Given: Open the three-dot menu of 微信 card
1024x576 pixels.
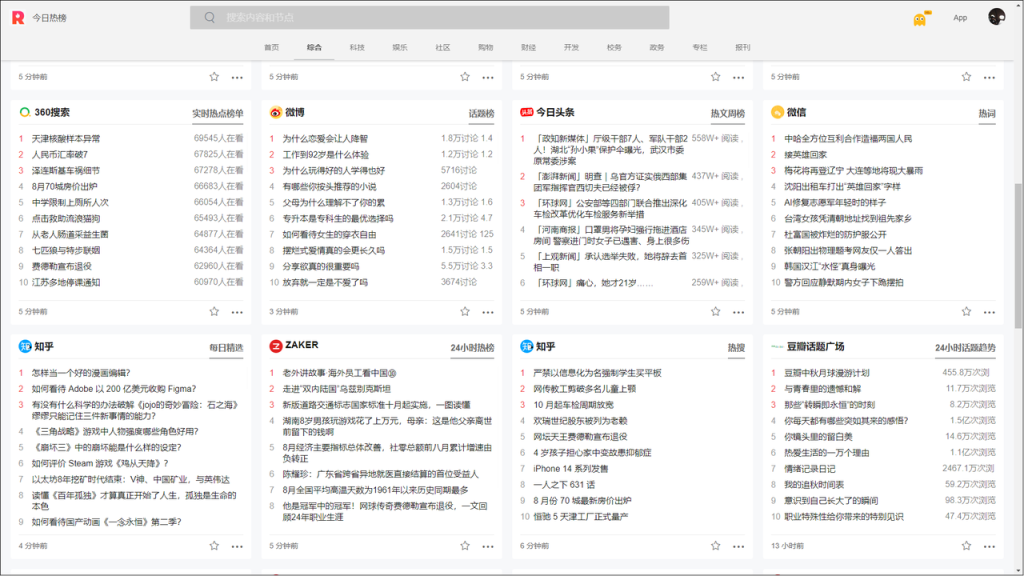Looking at the screenshot, I should pyautogui.click(x=989, y=312).
